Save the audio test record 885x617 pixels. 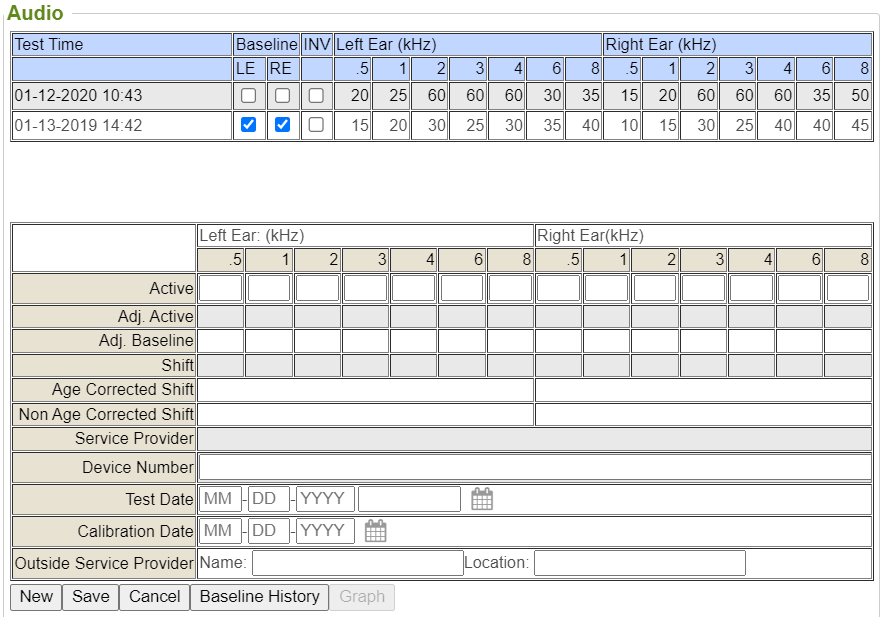pos(90,597)
